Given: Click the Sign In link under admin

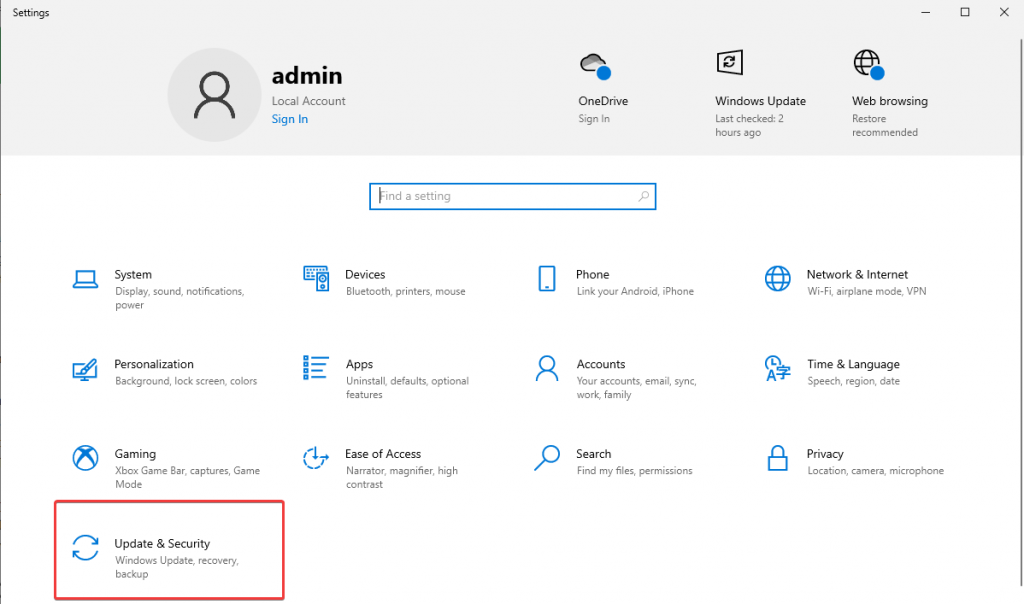Looking at the screenshot, I should pos(289,119).
